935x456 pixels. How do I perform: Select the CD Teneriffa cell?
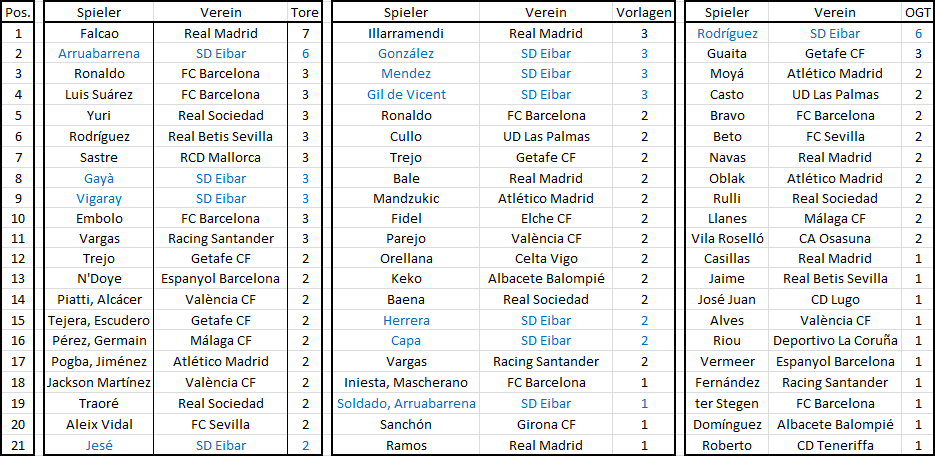[835, 445]
